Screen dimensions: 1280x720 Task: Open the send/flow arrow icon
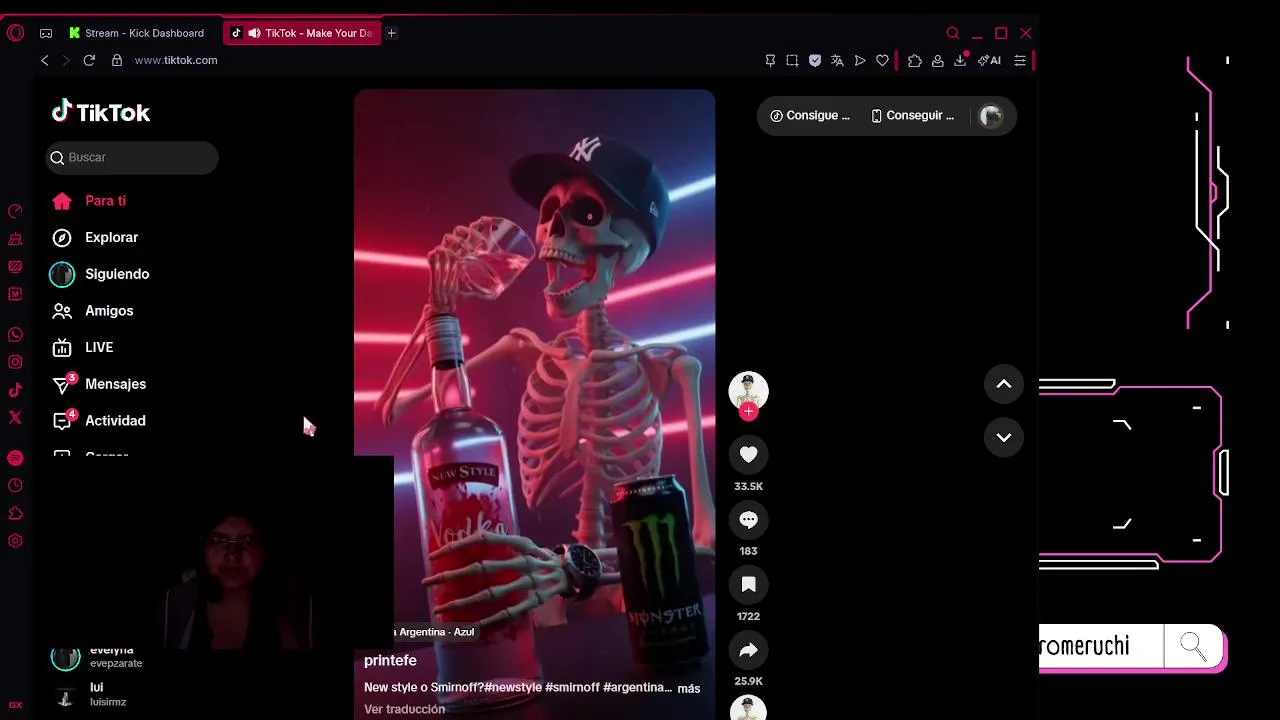pyautogui.click(x=860, y=60)
